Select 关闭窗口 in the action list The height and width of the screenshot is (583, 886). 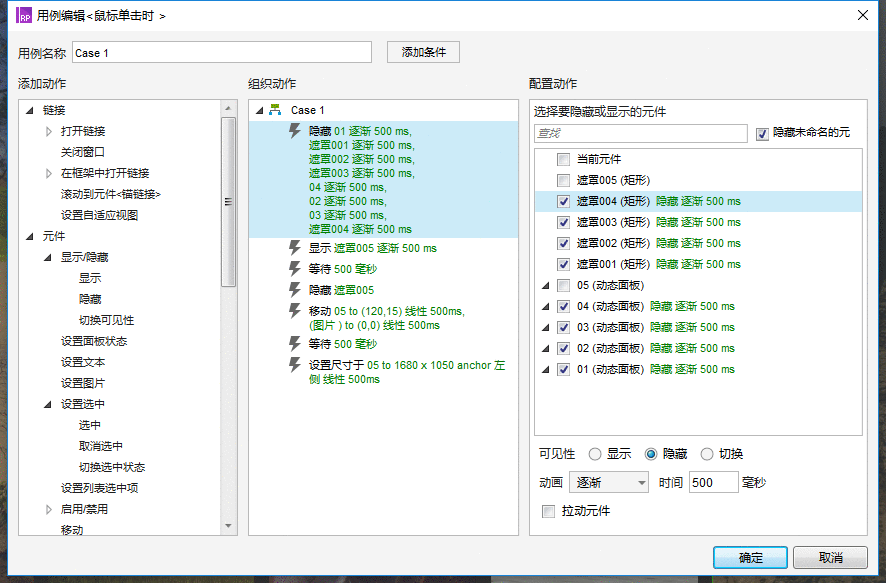(x=82, y=152)
